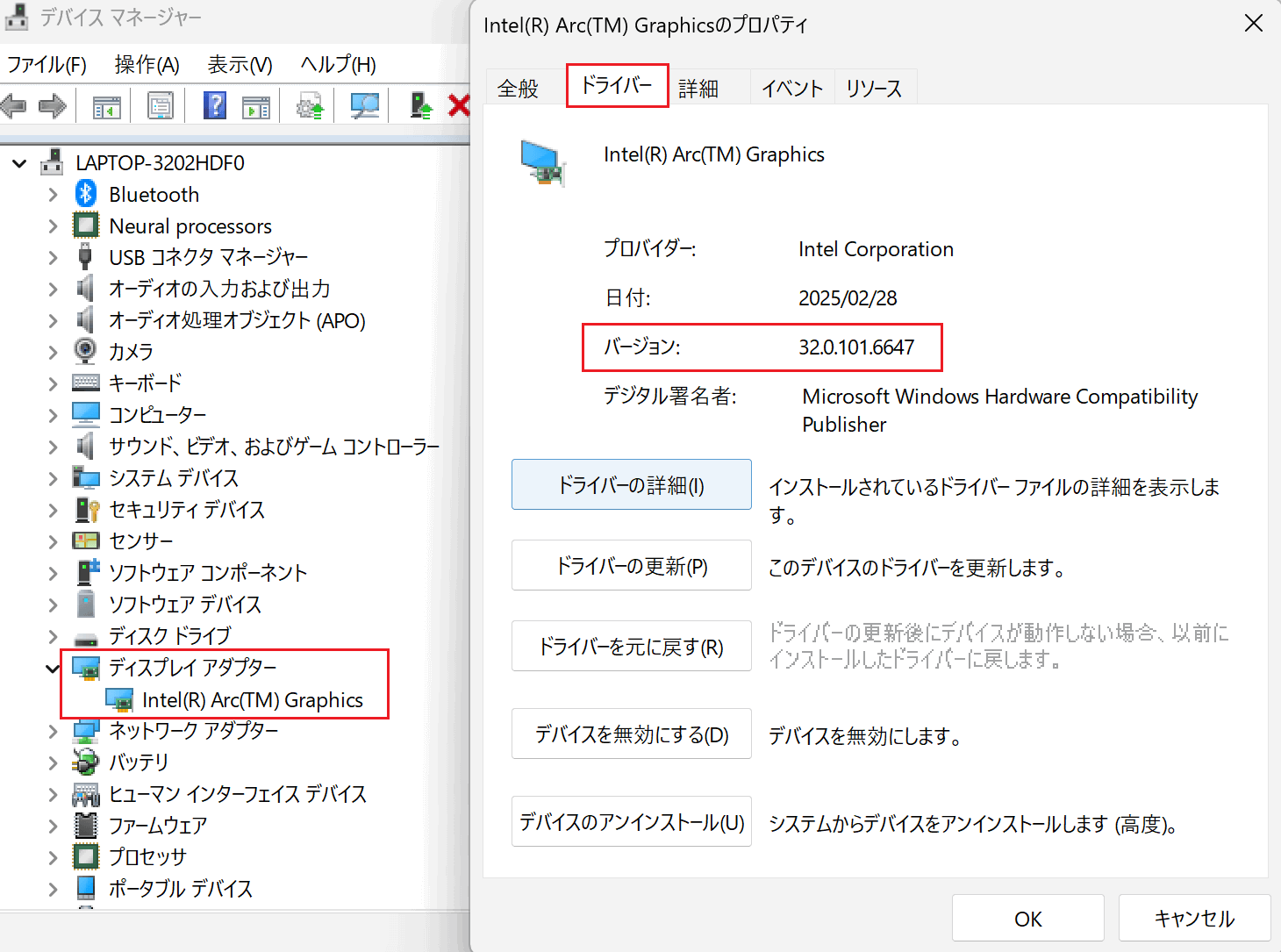The height and width of the screenshot is (952, 1281).
Task: Collapse the ディスプレイ アダプター chevron
Action: coord(53,669)
